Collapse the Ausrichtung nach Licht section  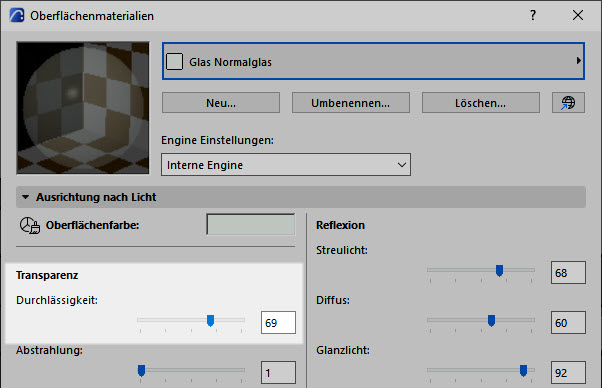[25, 197]
